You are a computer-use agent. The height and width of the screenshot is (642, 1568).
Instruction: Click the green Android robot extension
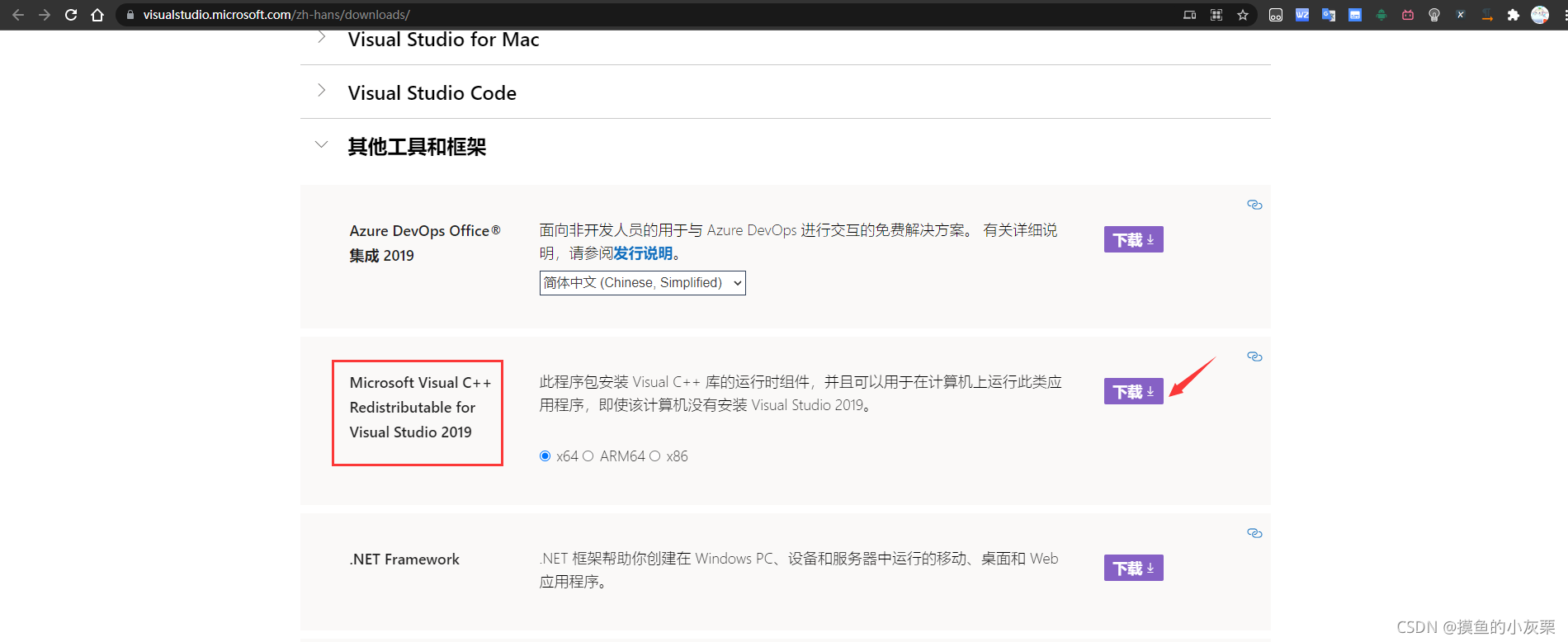pos(1381,15)
